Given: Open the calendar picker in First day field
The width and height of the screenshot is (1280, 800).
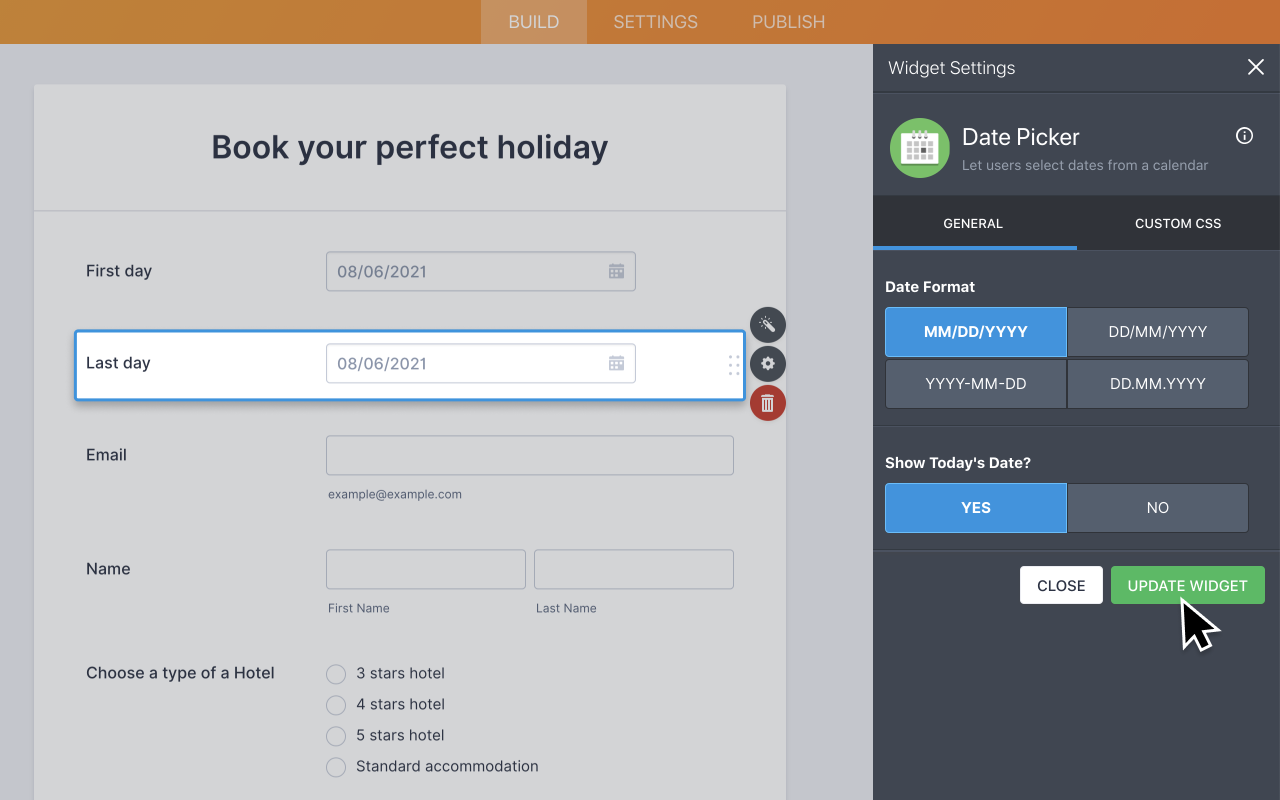Looking at the screenshot, I should click(x=616, y=271).
